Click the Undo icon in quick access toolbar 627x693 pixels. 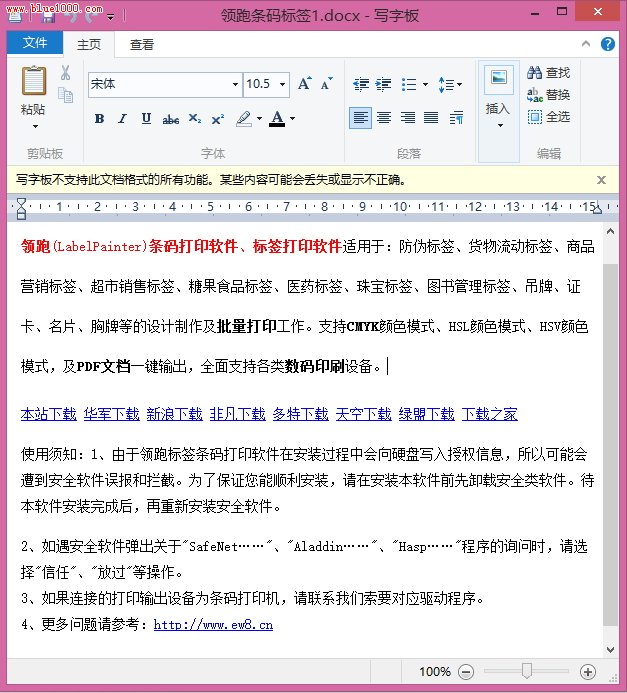tap(71, 16)
